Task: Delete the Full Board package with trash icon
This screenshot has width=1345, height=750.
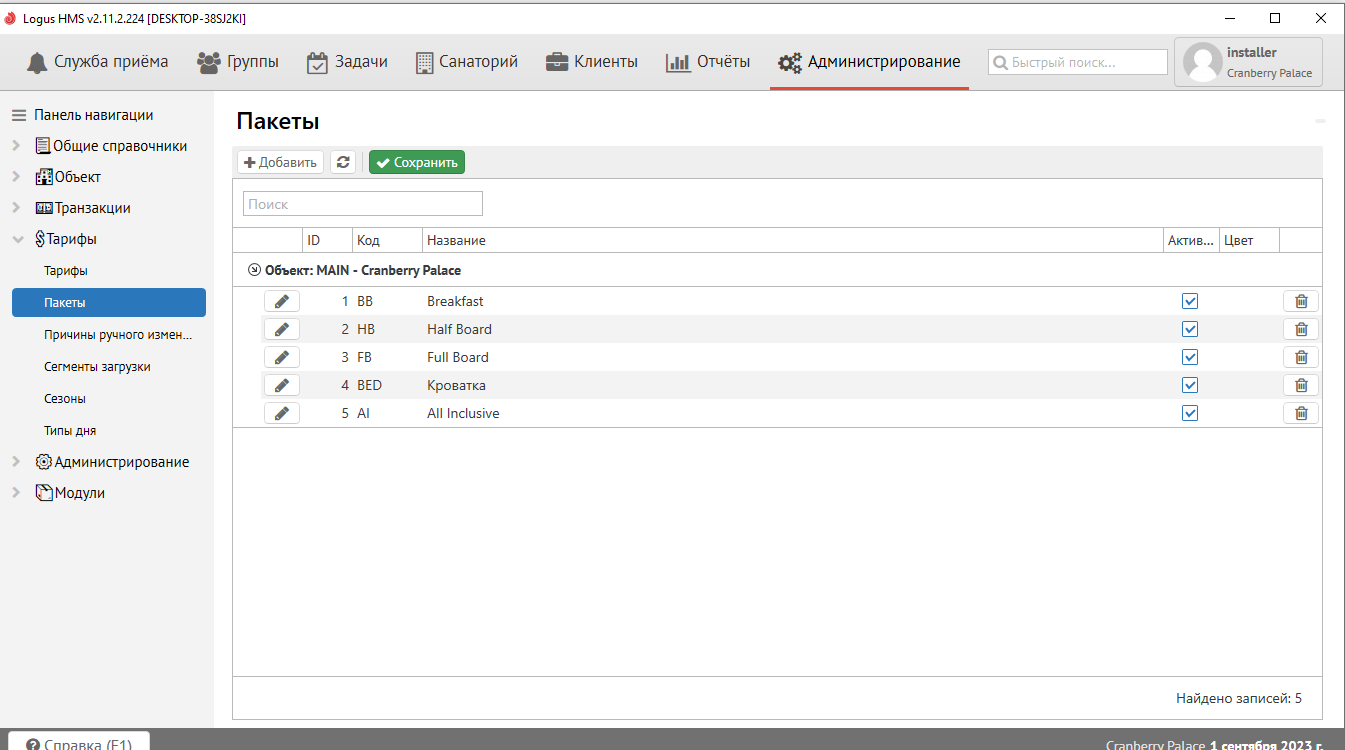Action: click(x=1301, y=357)
